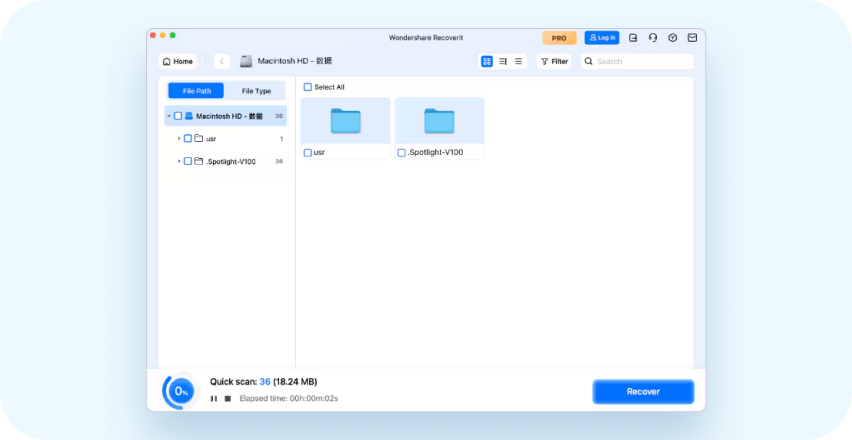Toggle the Select All checkbox
This screenshot has width=852, height=440.
[x=308, y=87]
